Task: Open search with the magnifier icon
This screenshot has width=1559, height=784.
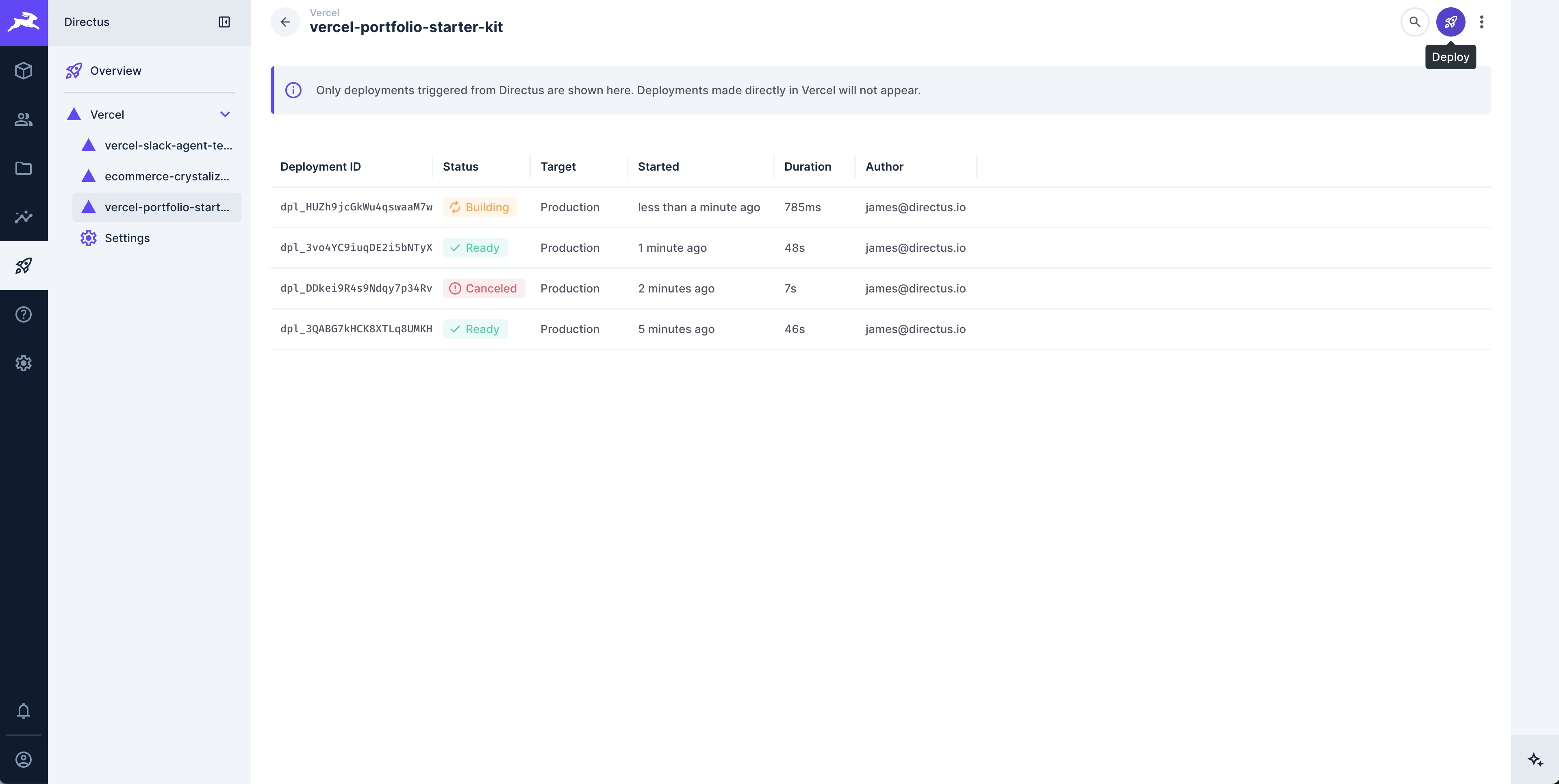Action: (1414, 22)
